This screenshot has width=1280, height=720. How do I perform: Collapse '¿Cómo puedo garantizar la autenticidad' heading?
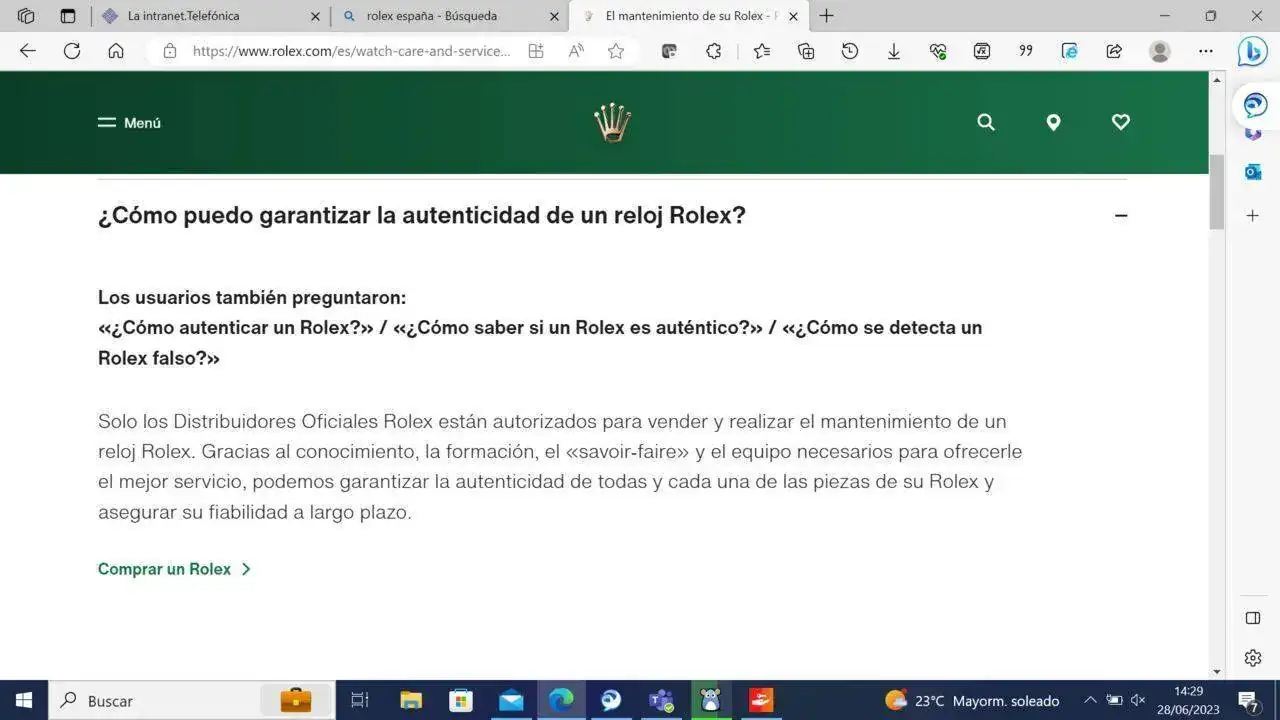tap(422, 215)
